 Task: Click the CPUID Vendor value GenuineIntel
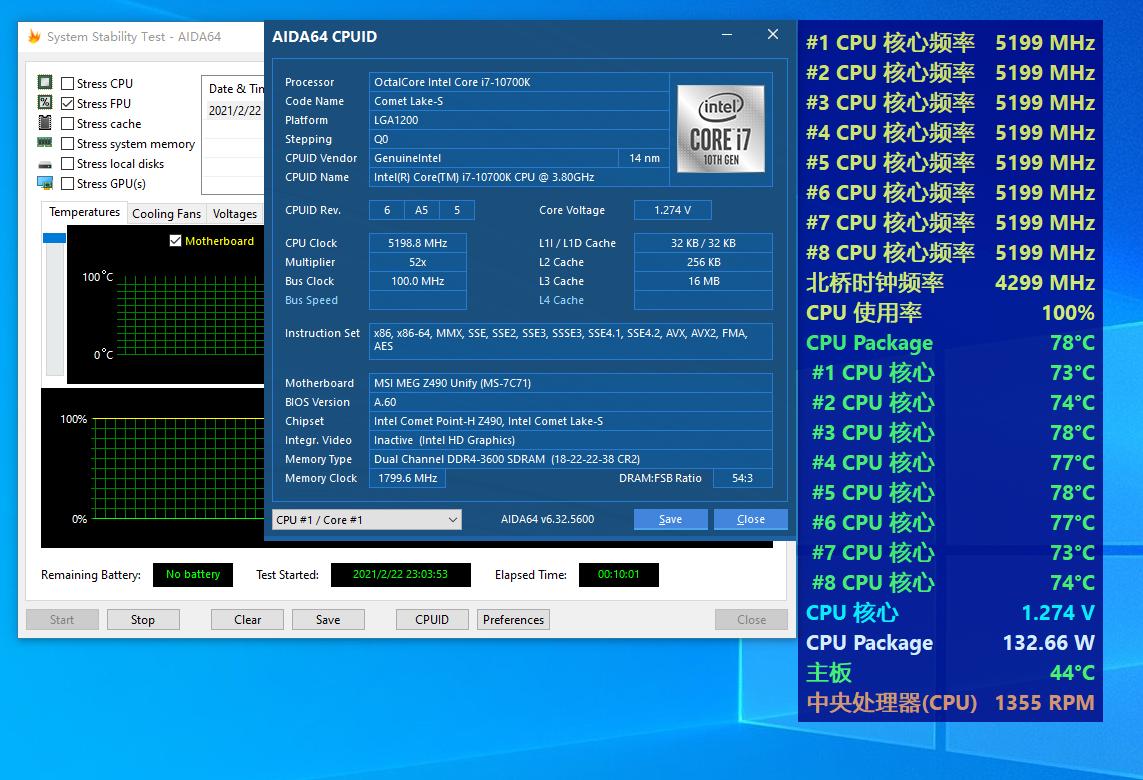494,158
